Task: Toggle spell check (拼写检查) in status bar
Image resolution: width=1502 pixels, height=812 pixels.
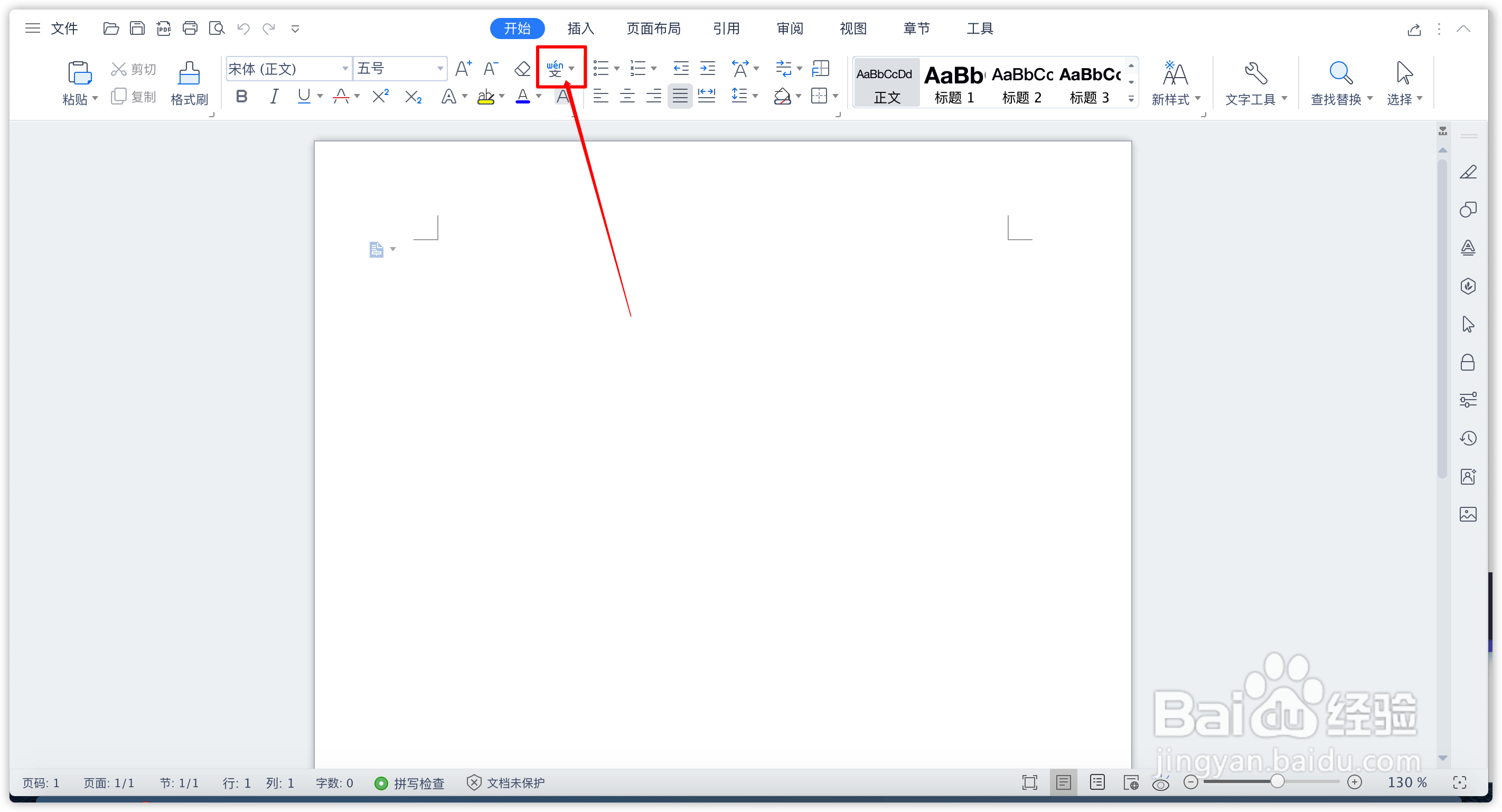Action: coord(409,783)
